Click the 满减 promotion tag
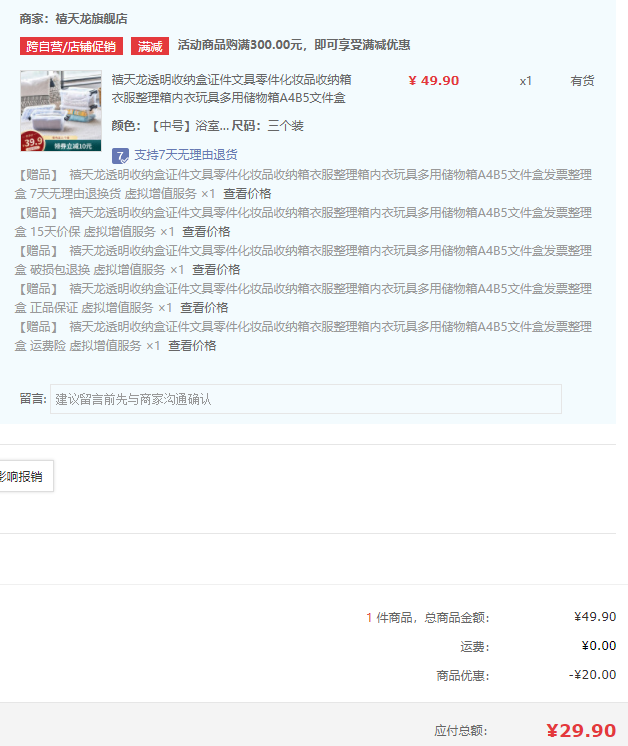This screenshot has height=746, width=628. [x=150, y=46]
